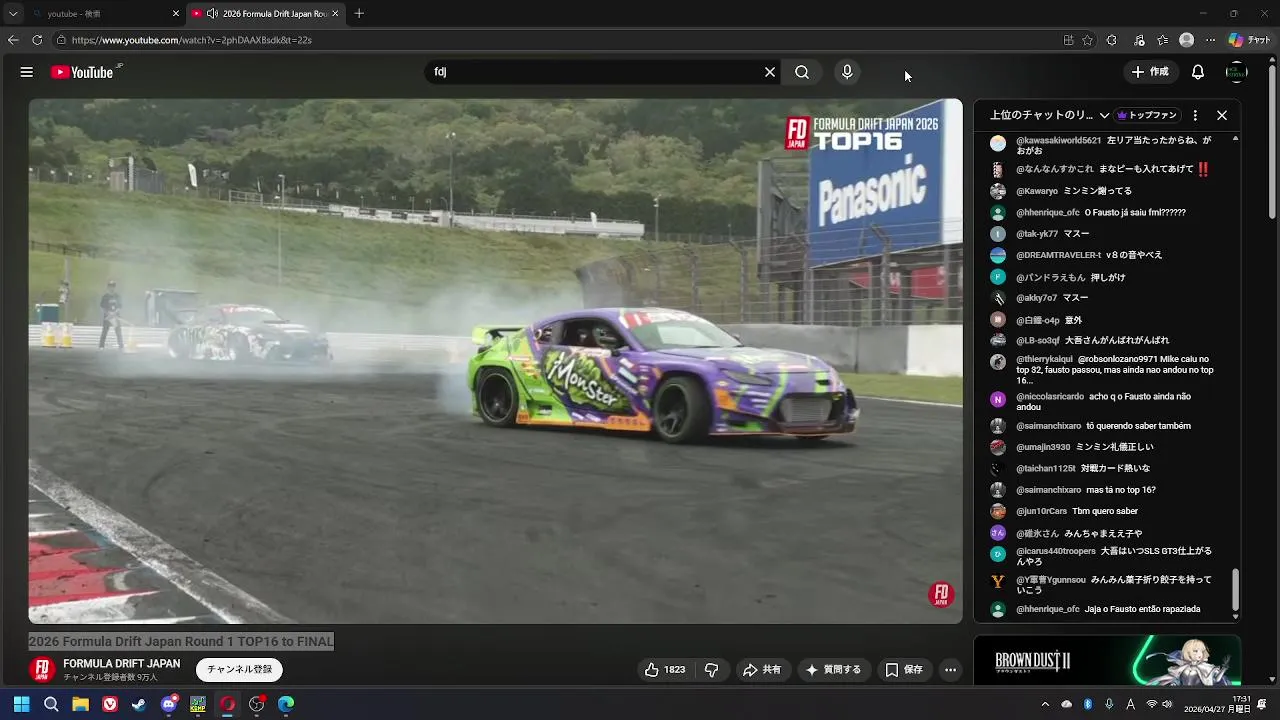The width and height of the screenshot is (1280, 720).
Task: Subscribe with the チャンネル登録 button
Action: pos(240,670)
